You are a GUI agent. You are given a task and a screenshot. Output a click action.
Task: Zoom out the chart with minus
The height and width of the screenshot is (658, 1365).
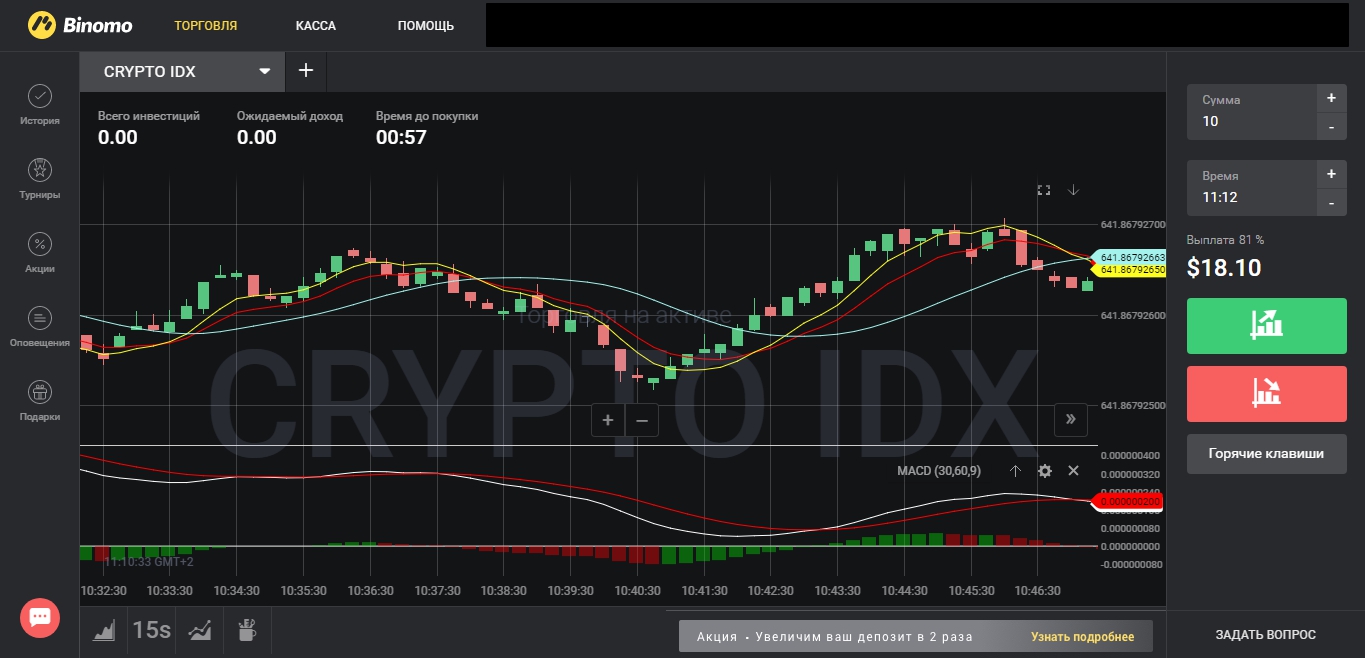point(642,420)
